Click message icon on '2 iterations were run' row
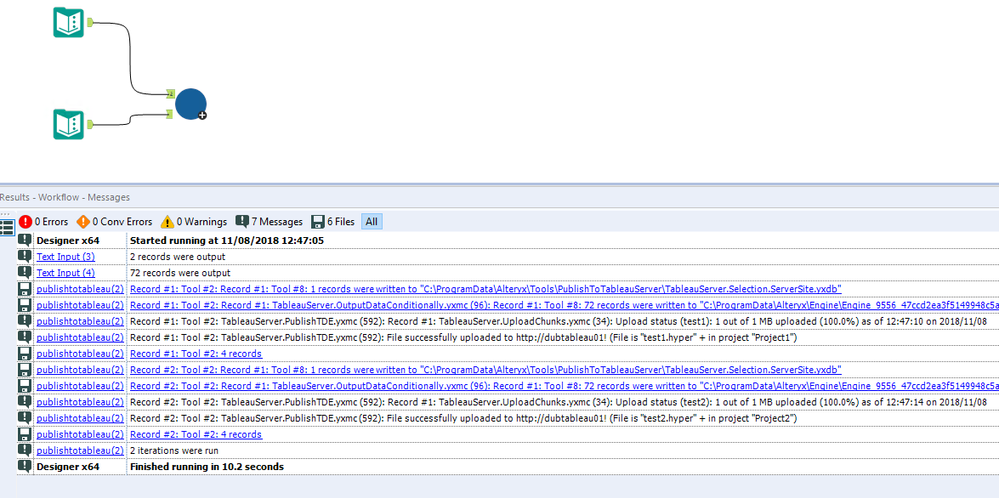 click(x=25, y=450)
